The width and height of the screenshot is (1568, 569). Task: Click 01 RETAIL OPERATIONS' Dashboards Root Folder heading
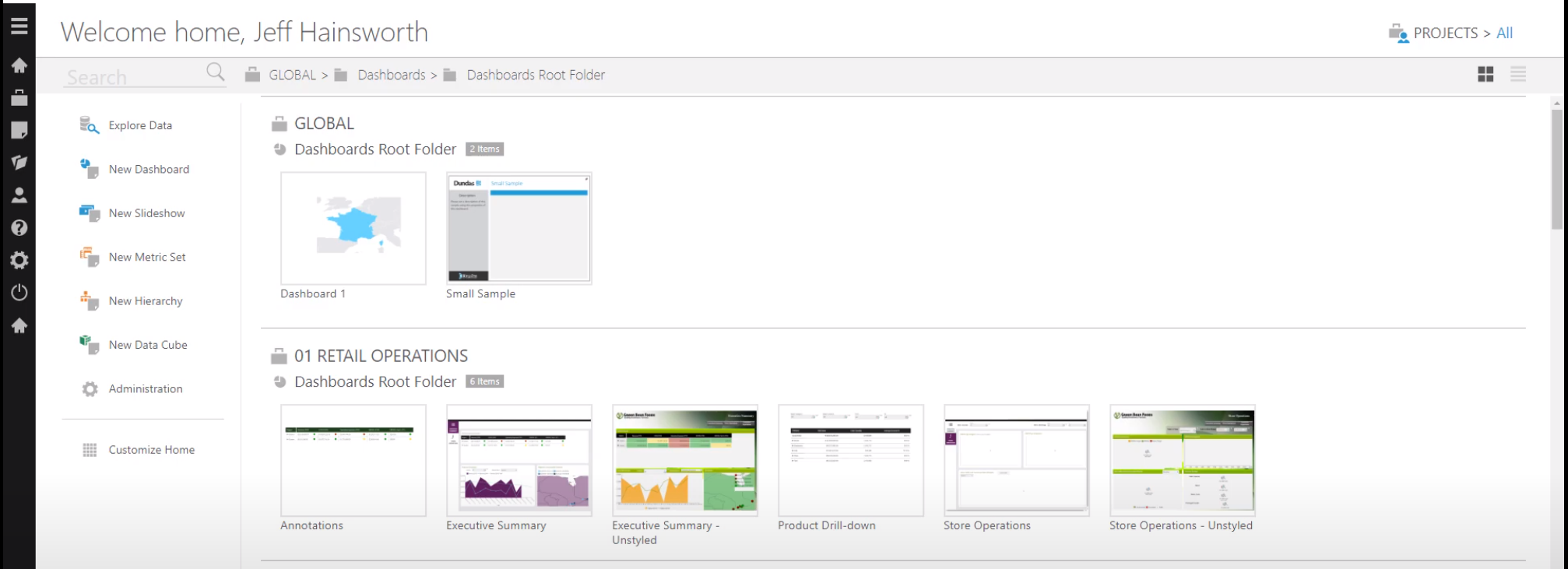(x=375, y=381)
